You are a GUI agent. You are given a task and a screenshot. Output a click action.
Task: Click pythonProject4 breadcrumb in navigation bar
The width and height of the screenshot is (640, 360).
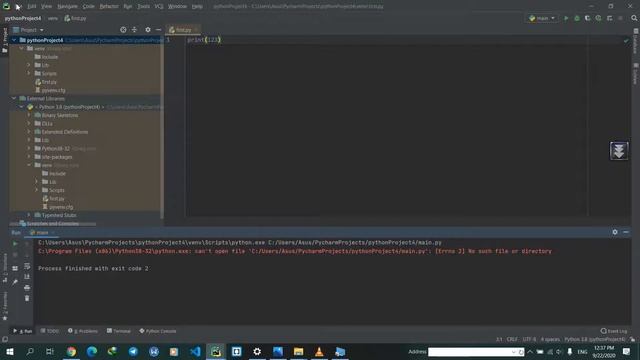click(23, 18)
